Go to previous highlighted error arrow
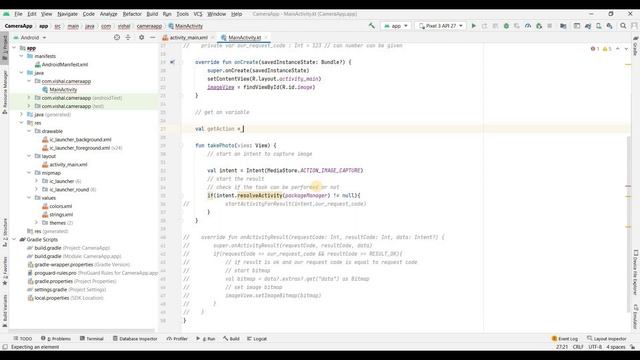Screen dimensions: 640x360 [x=618, y=49]
